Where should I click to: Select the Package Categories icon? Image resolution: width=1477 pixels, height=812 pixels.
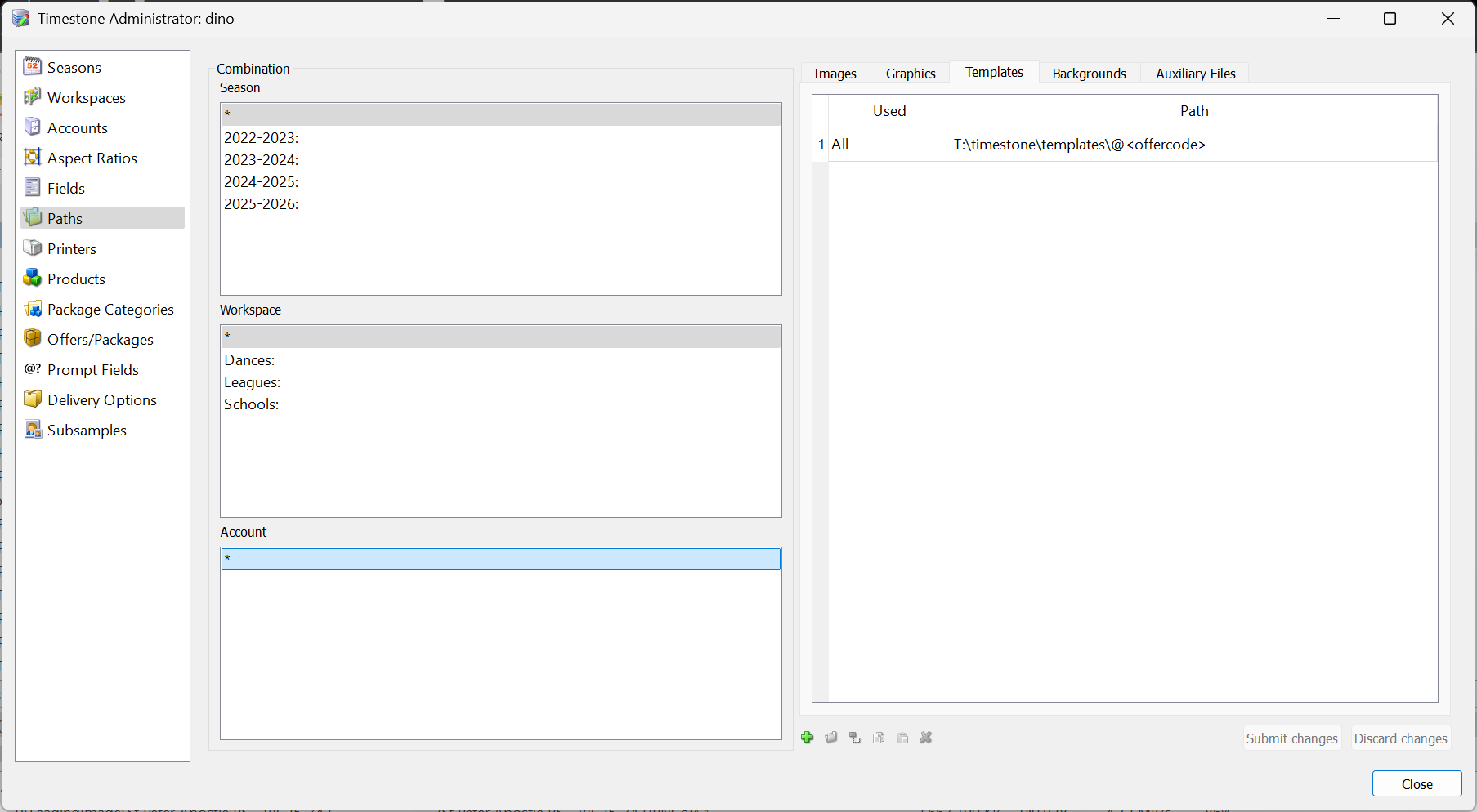(x=33, y=309)
